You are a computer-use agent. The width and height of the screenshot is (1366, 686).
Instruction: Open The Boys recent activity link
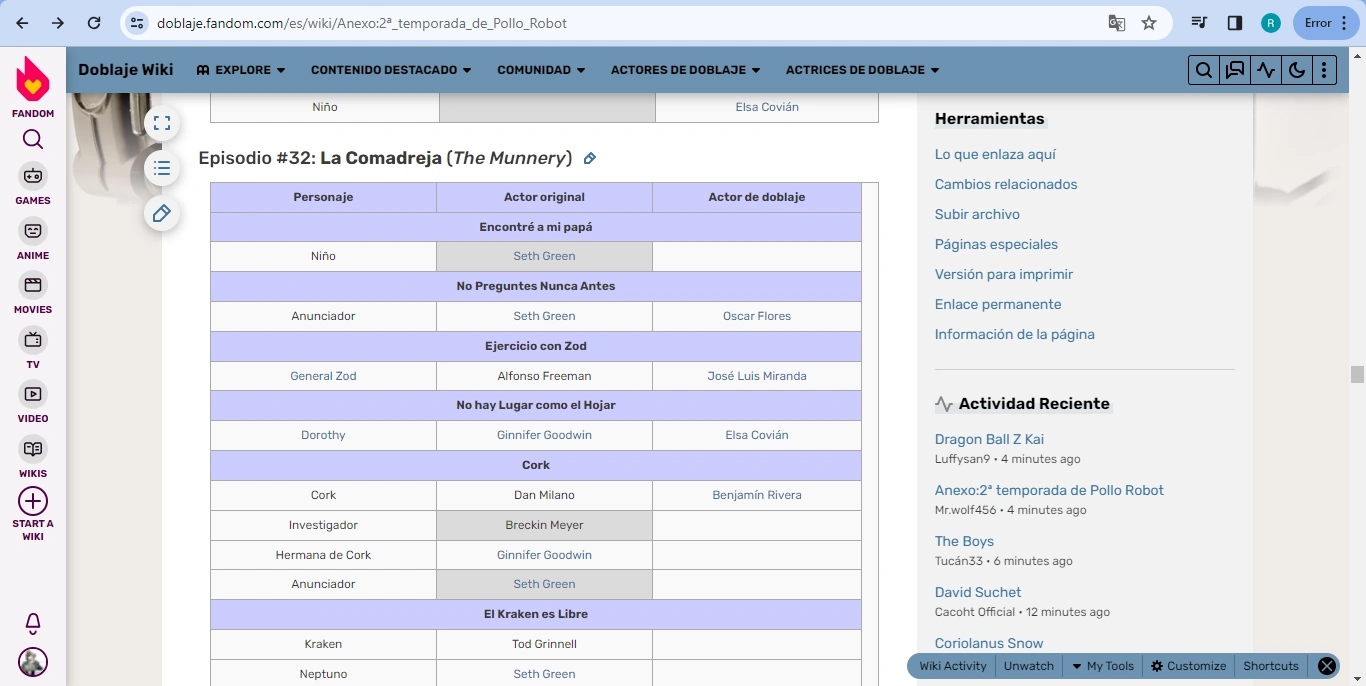tap(964, 541)
